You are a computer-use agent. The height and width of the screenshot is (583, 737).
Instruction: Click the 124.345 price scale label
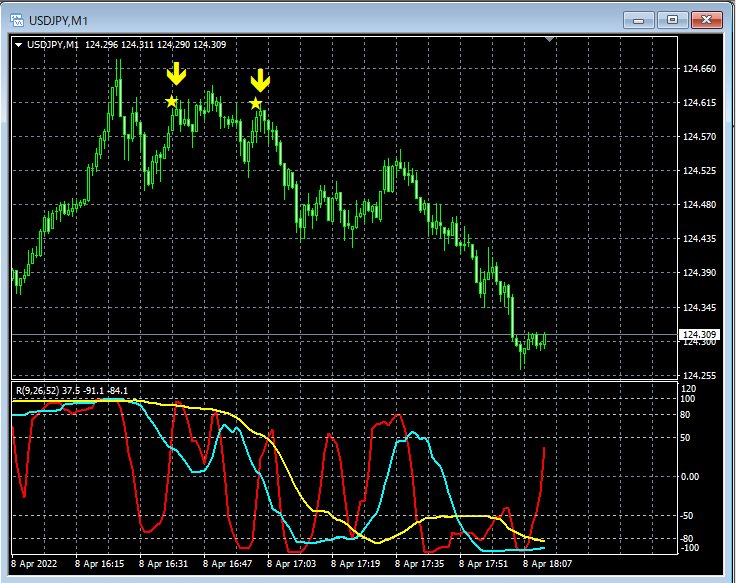point(699,307)
